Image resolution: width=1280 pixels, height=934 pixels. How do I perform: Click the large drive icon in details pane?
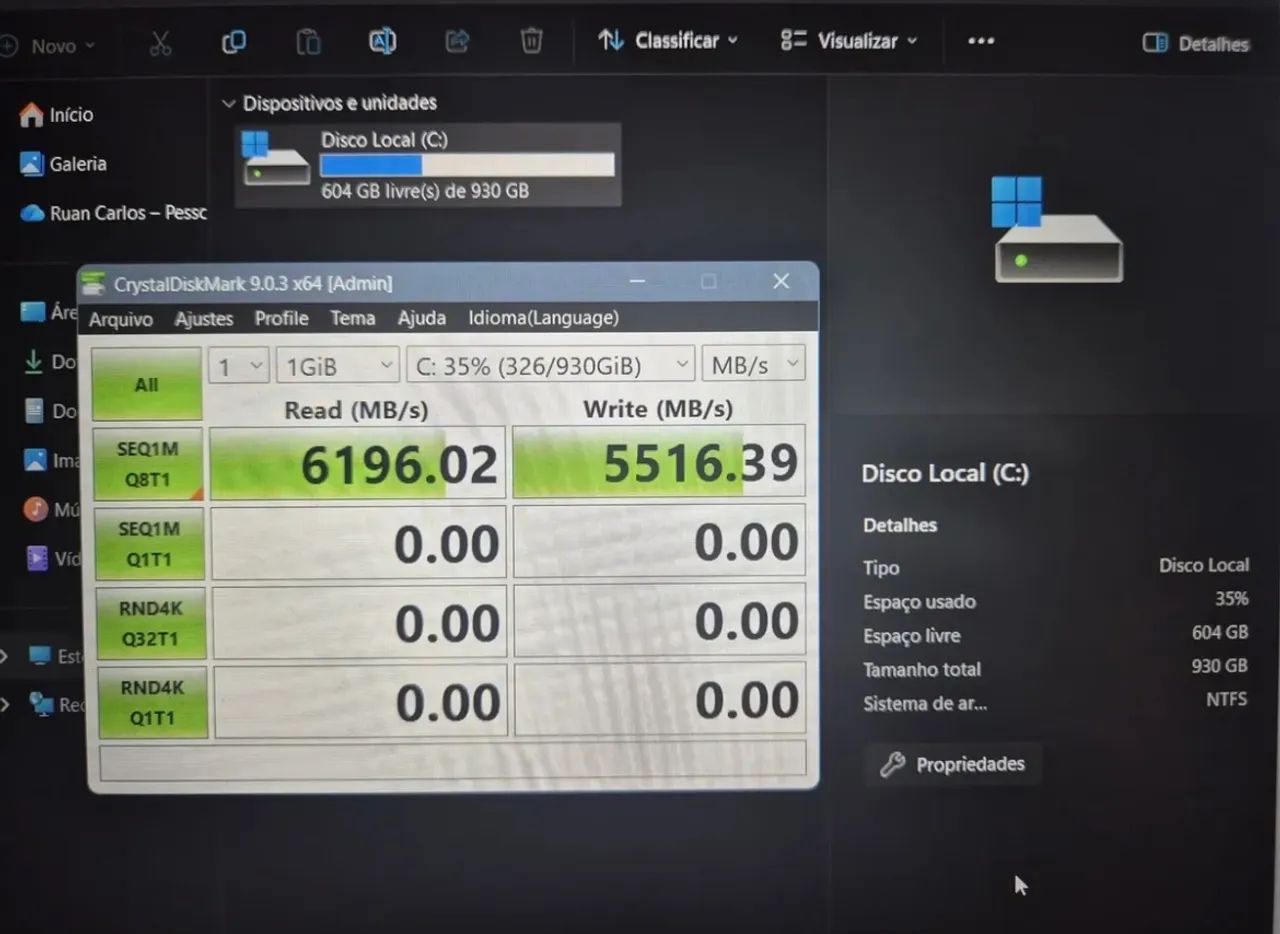tap(1058, 229)
